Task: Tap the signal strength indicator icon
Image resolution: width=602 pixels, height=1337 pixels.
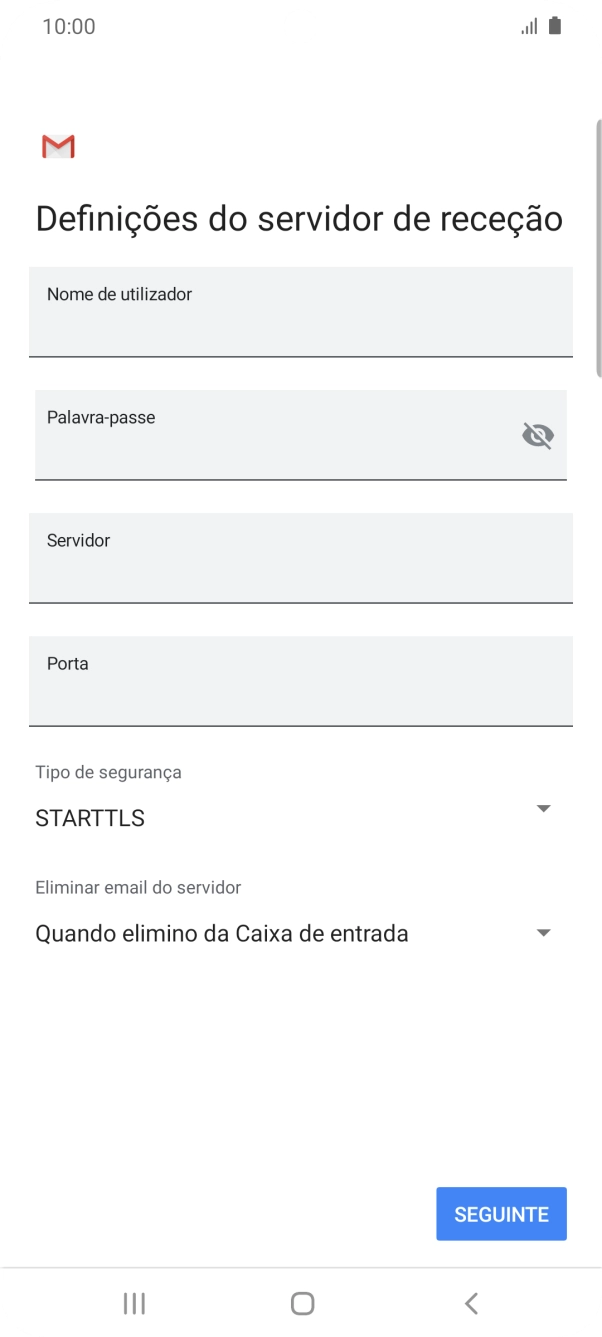Action: tap(529, 26)
